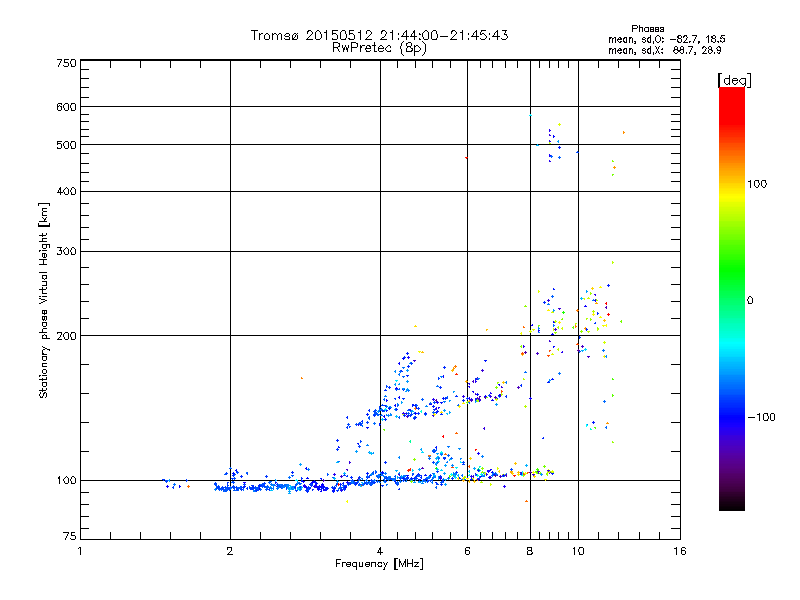800x600 pixels.
Task: Click the x-axis tick label '2'
Action: (230, 551)
